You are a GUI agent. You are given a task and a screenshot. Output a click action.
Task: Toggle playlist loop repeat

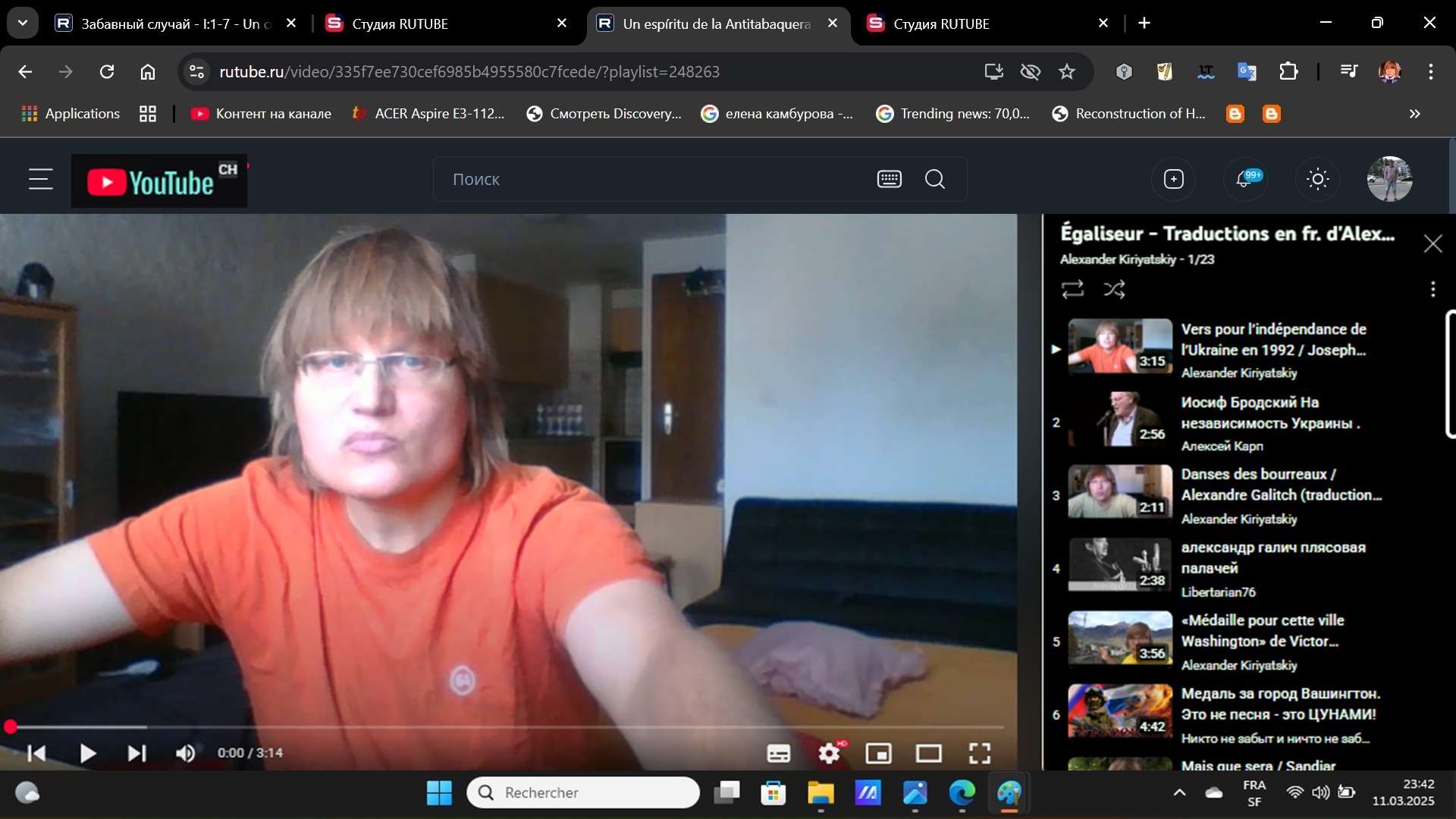point(1072,289)
